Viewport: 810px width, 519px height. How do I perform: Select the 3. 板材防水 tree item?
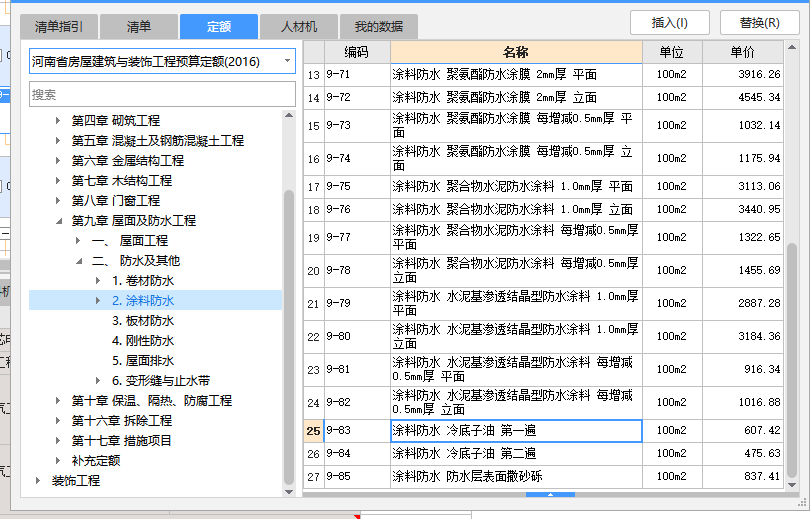(x=143, y=321)
